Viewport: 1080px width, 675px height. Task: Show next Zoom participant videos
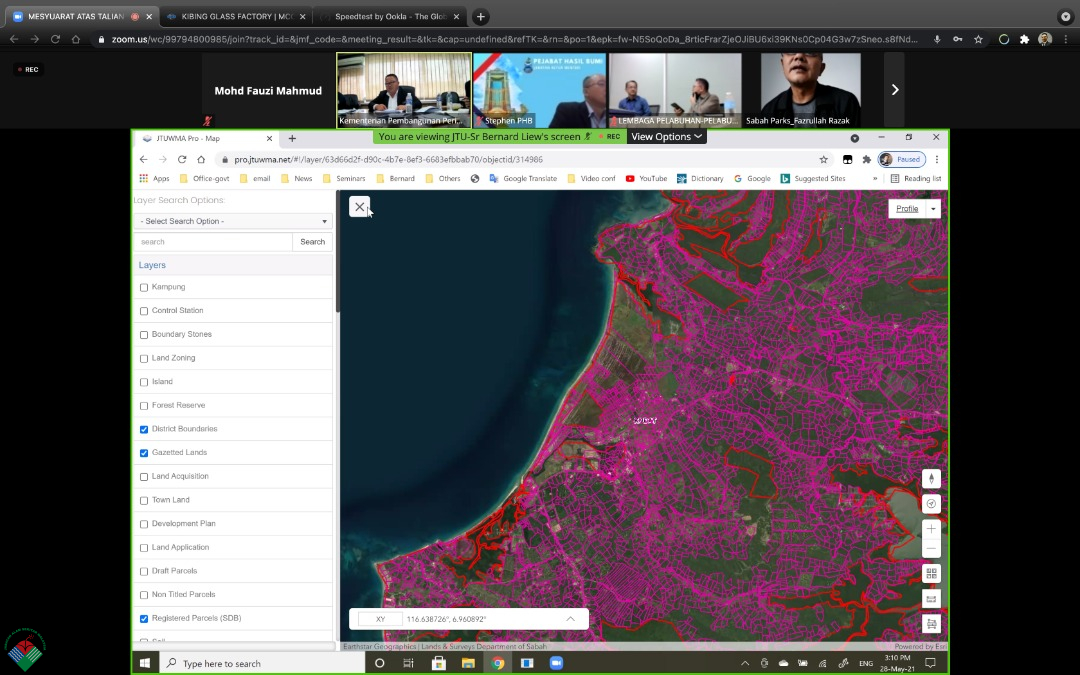[x=894, y=90]
